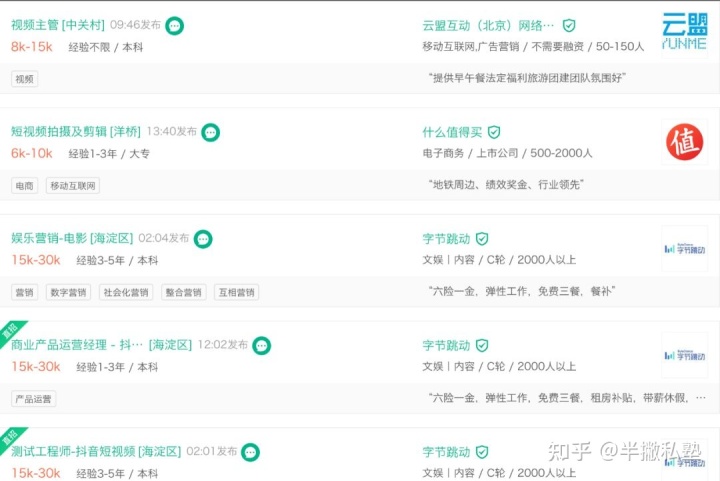Screen dimensions: 720x481
Task: Click benefits text 六险一金, 弹性工作, 免费三餐, 餐补
Action: click(522, 291)
